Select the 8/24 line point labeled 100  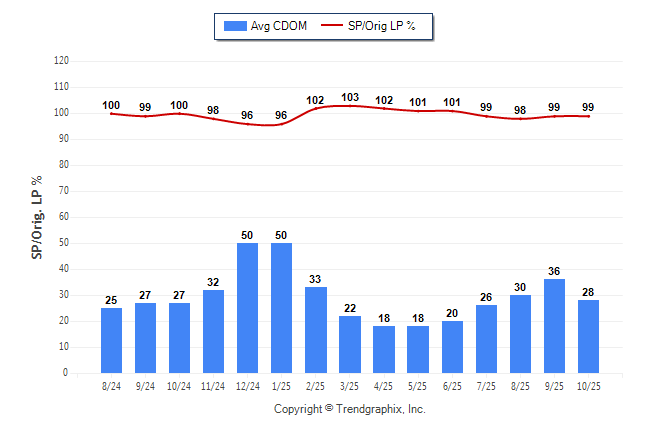point(112,113)
